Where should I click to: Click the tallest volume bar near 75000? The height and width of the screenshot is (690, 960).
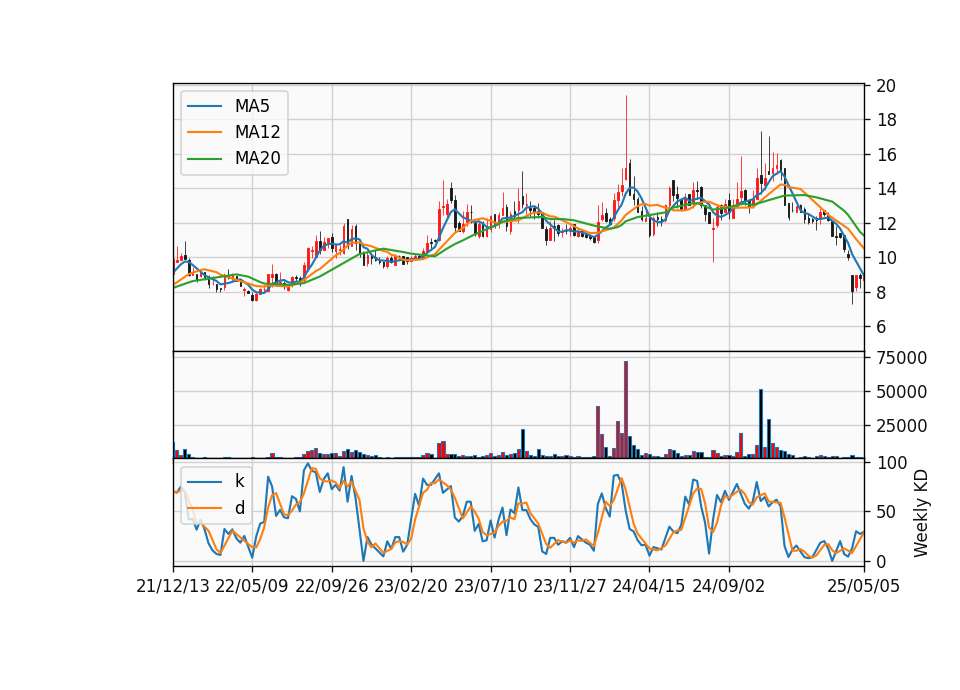626,410
